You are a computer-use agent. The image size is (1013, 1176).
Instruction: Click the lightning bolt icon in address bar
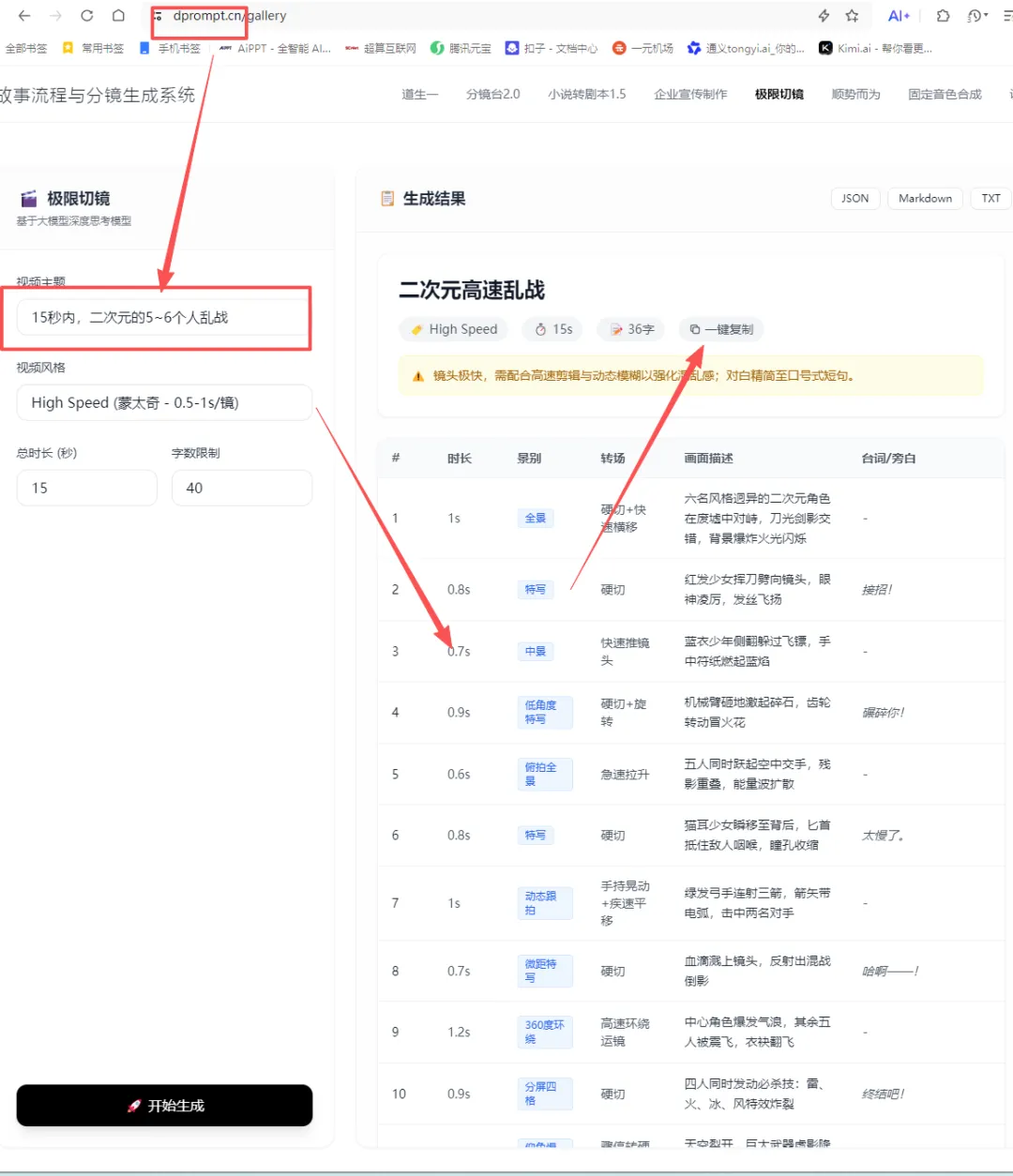(x=824, y=16)
